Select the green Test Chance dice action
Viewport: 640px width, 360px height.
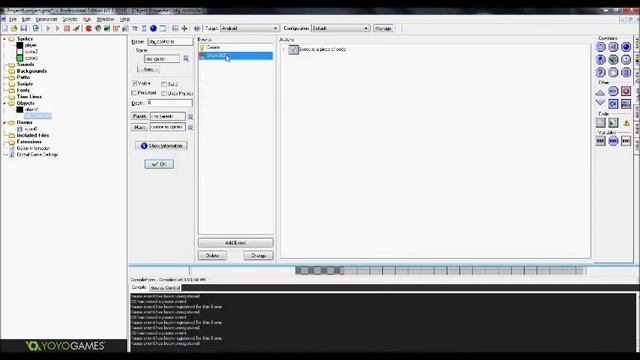(x=613, y=60)
